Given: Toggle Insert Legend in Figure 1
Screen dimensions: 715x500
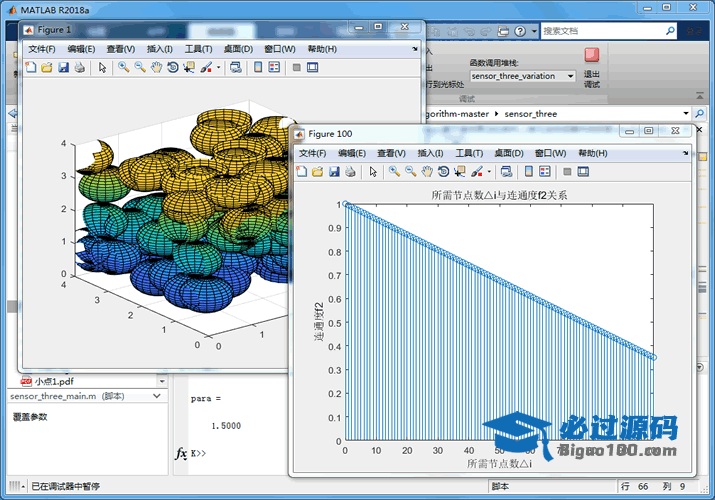Looking at the screenshot, I should coord(274,67).
